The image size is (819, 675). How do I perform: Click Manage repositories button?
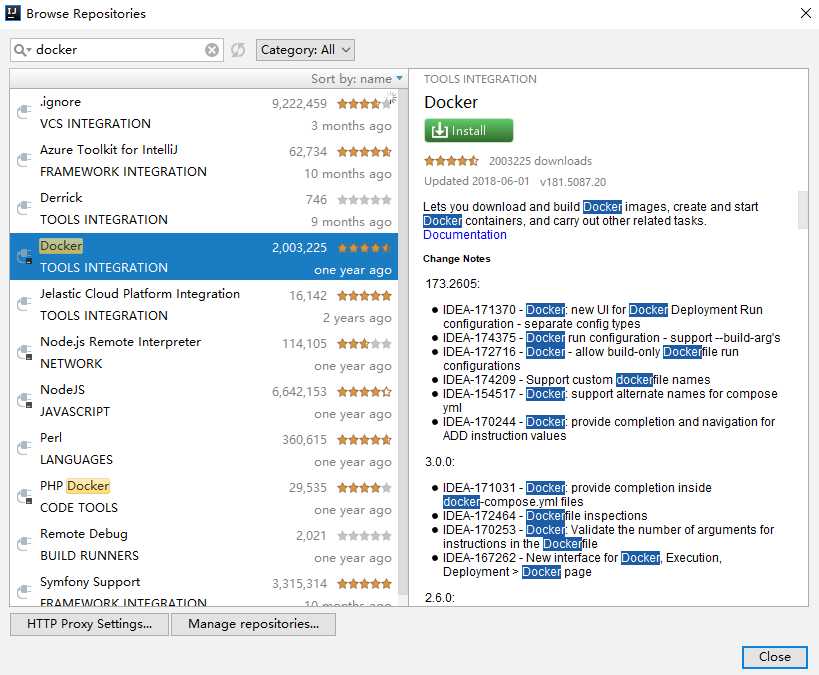pyautogui.click(x=253, y=624)
